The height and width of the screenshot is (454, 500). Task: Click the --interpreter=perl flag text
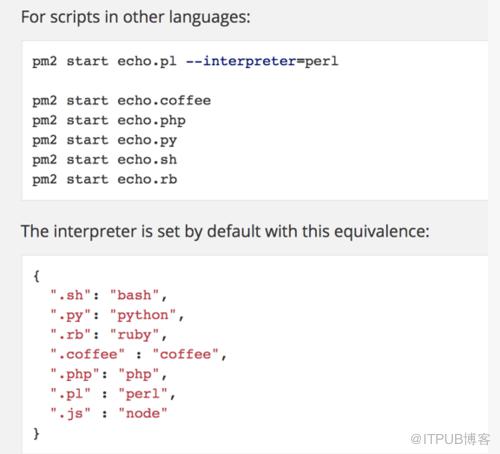tap(262, 61)
